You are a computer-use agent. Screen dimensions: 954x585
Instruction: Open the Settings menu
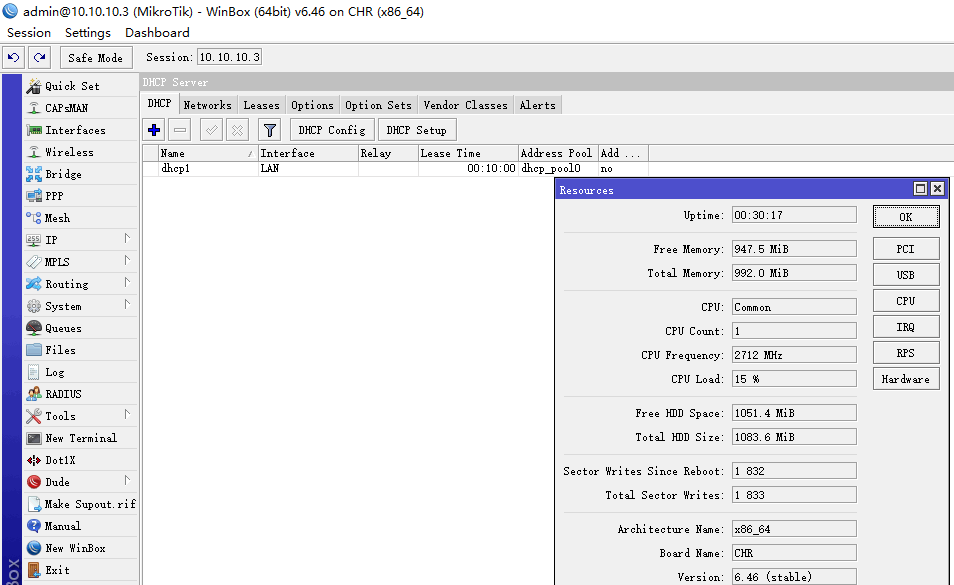[x=88, y=33]
